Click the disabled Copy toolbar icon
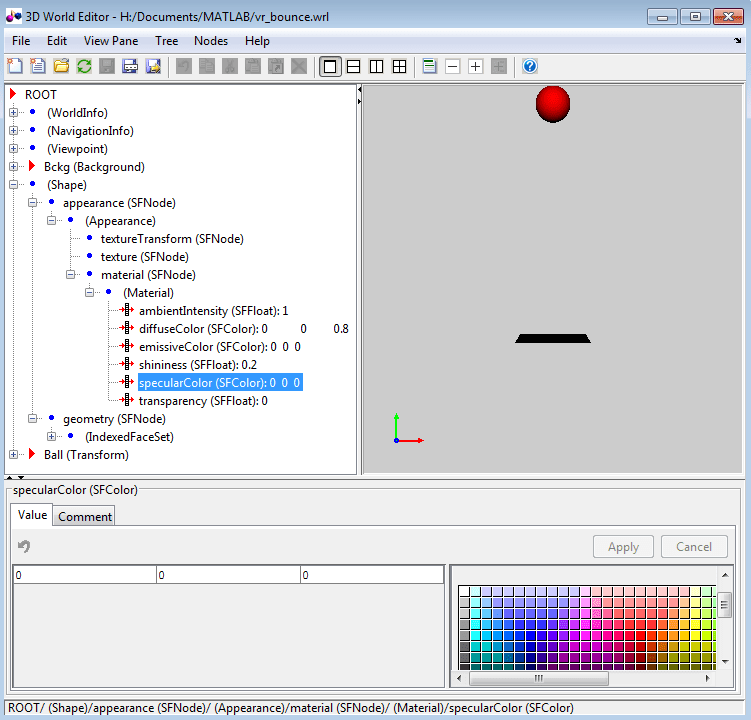 [207, 66]
